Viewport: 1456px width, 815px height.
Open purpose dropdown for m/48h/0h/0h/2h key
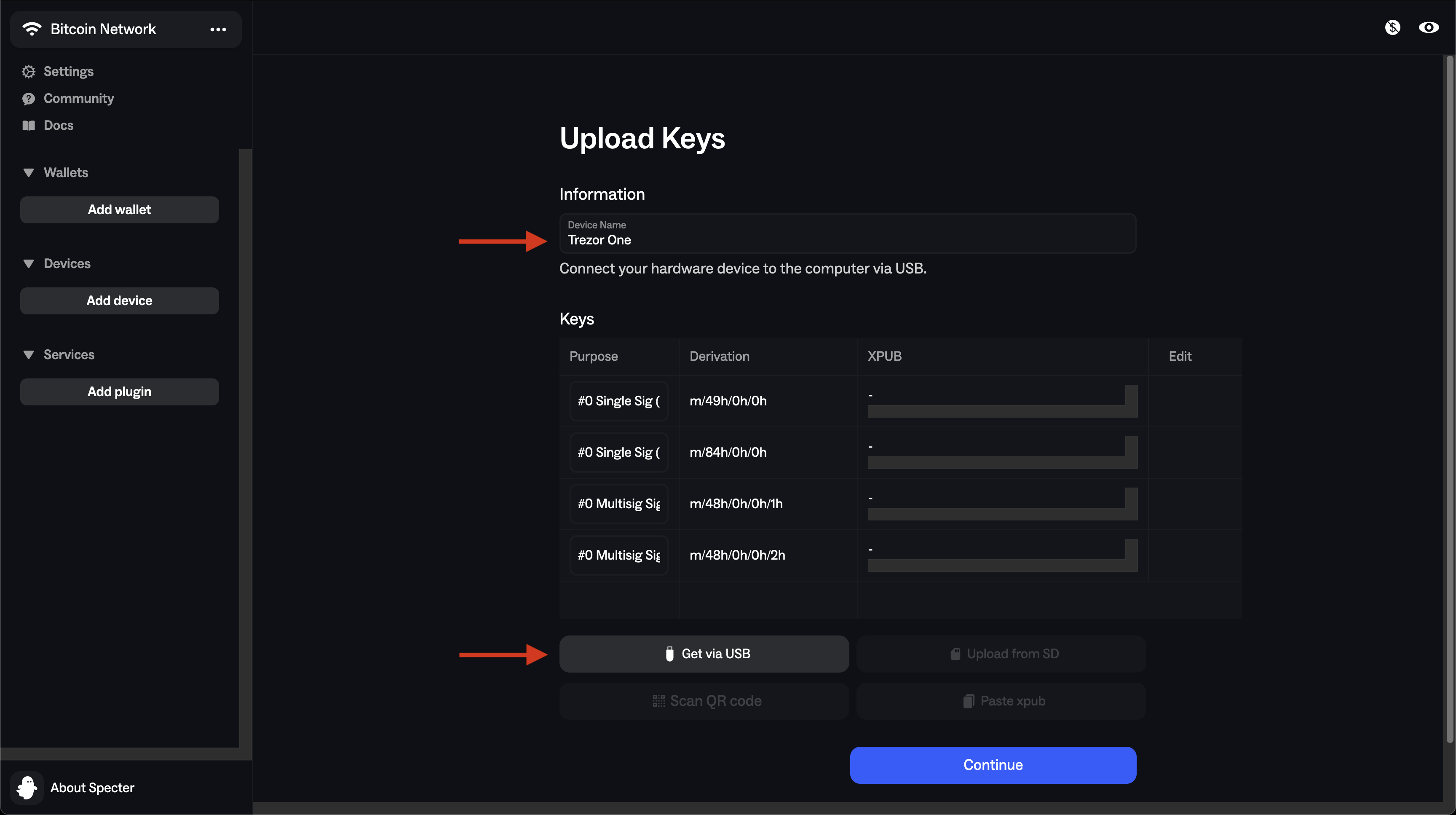[619, 555]
